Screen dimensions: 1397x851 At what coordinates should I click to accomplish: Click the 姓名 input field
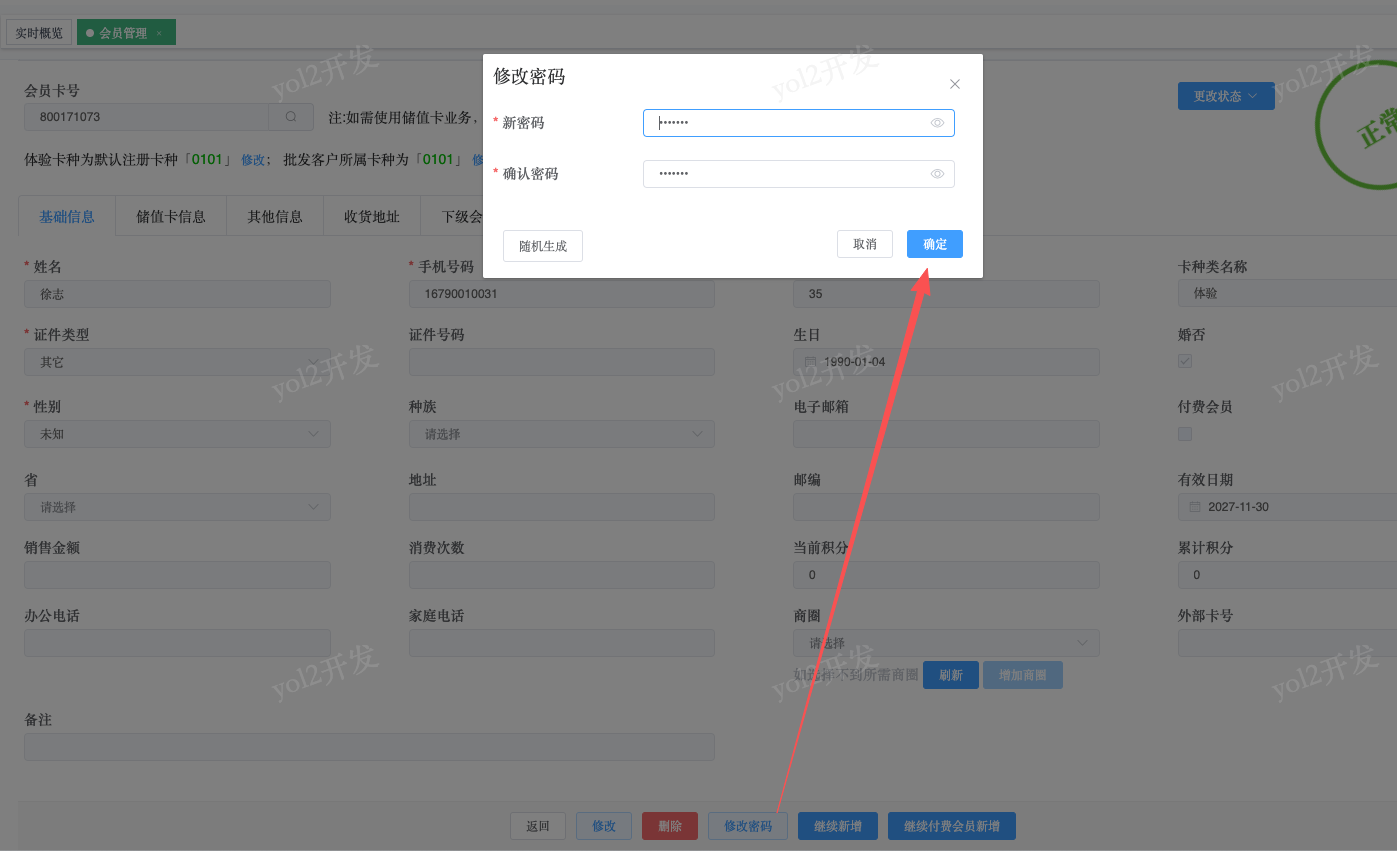[177, 294]
